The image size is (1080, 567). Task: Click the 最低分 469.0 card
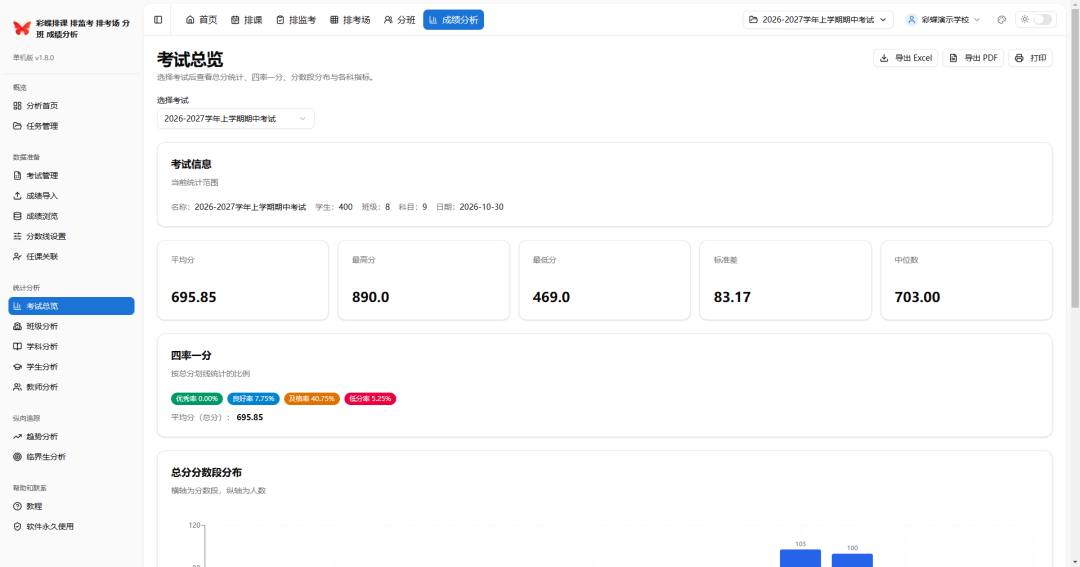tap(605, 280)
